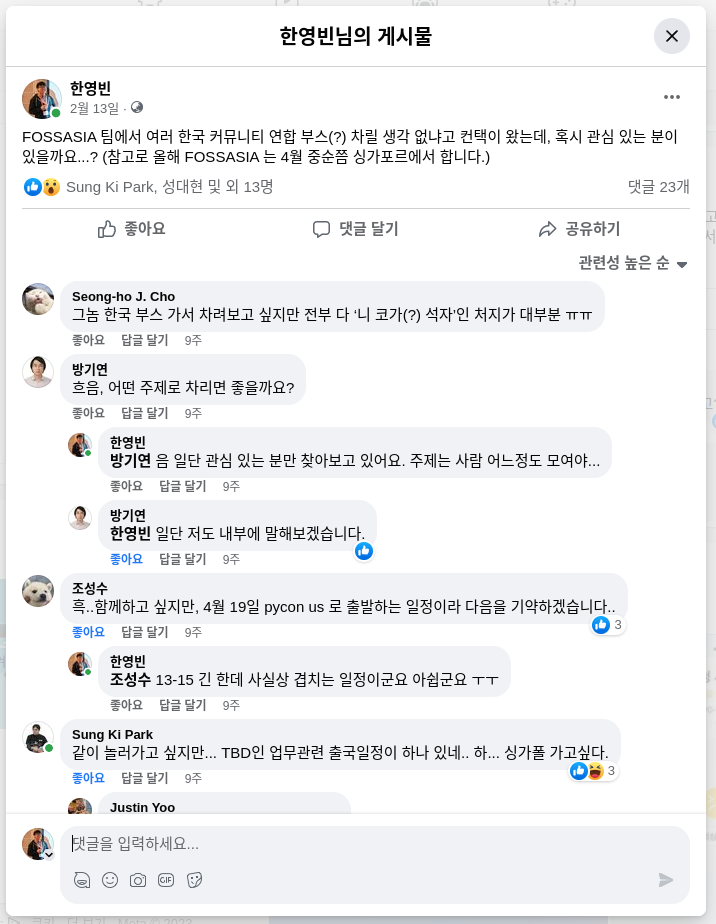Viewport: 716px width, 924px height.
Task: Expand the 관련성 높은 순 sort dropdown
Action: point(634,263)
